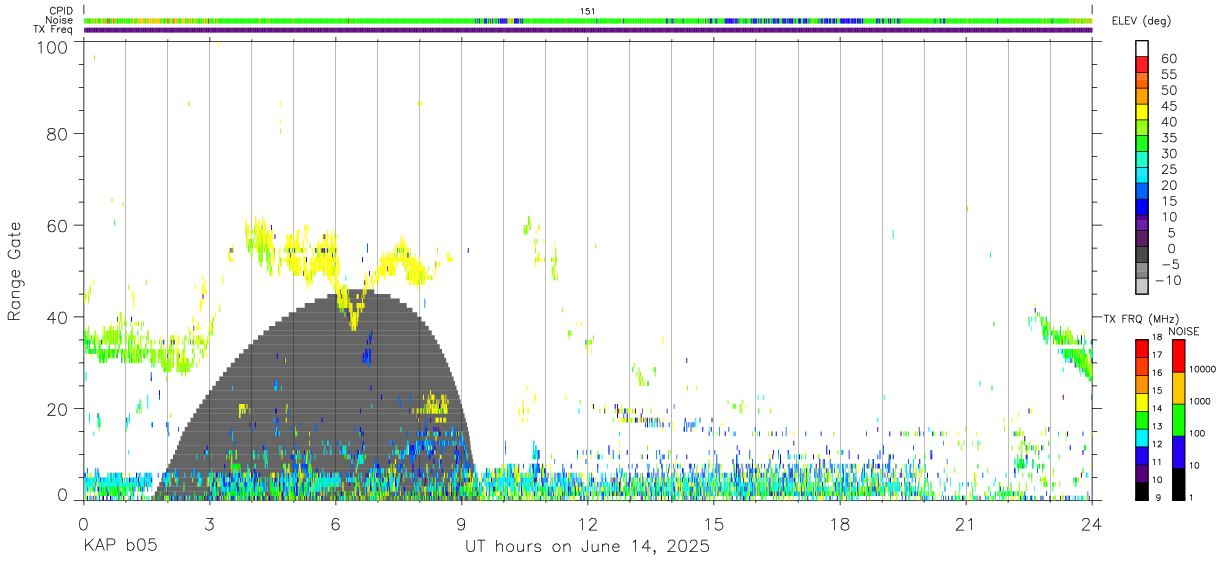
Task: Click the "24" tick on the UT hours axis
Action: click(x=1091, y=524)
